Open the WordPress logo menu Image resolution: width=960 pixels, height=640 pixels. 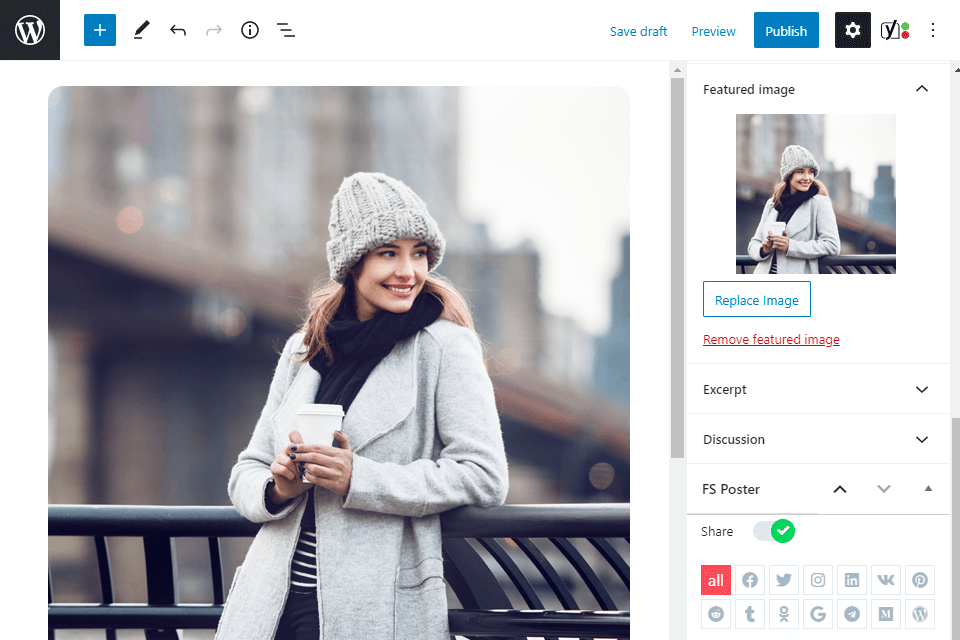click(30, 30)
